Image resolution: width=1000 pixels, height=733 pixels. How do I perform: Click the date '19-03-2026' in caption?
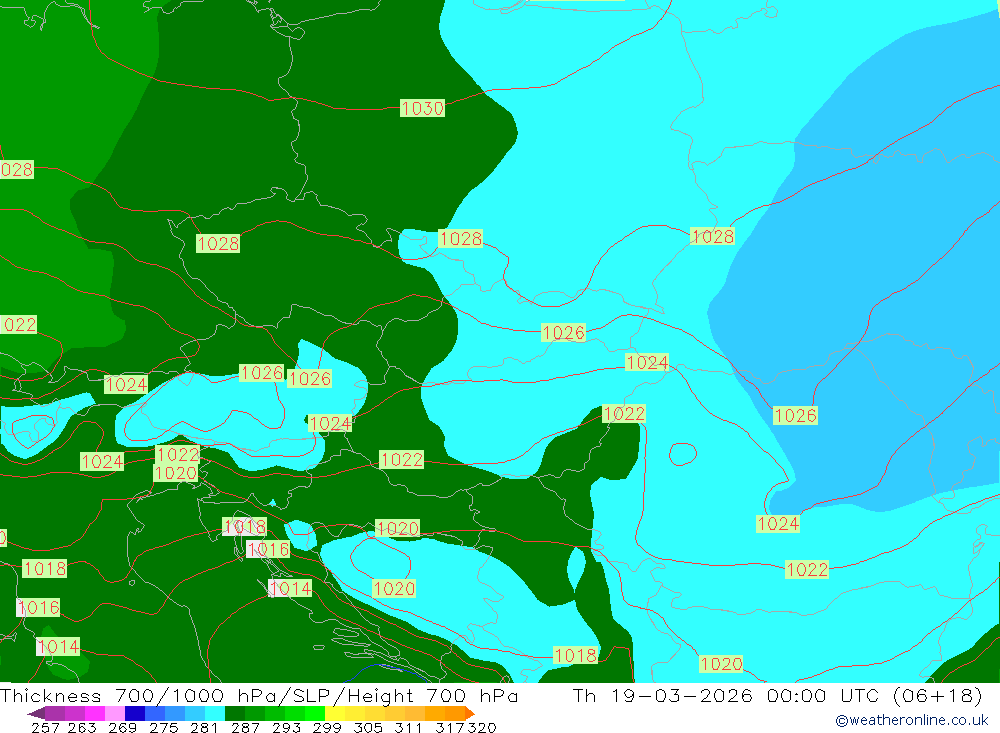682,695
